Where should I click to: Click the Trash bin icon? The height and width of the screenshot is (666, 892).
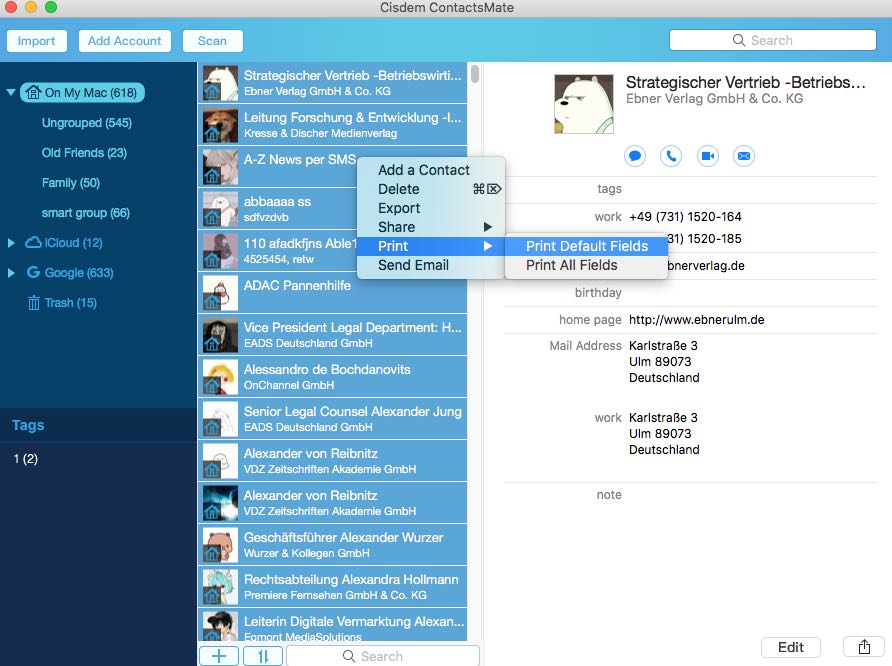pyautogui.click(x=34, y=303)
